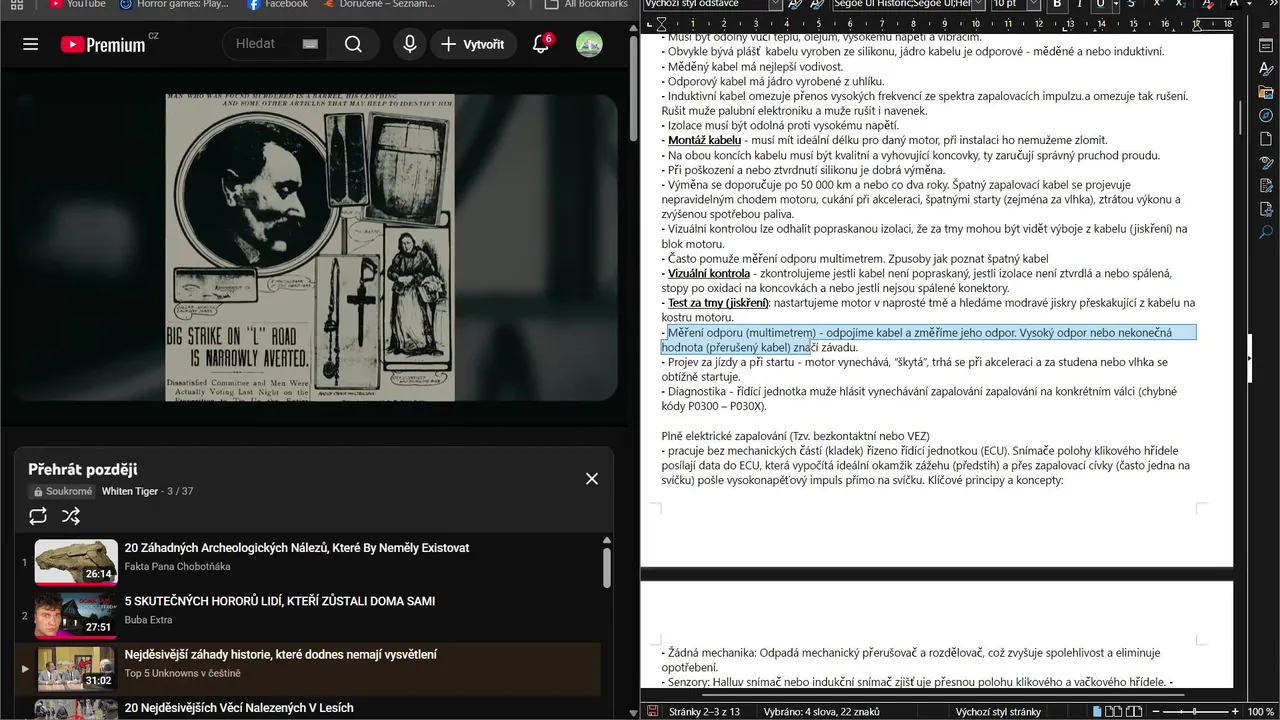
Task: Open underline style dropdown arrow
Action: [x=1114, y=5]
